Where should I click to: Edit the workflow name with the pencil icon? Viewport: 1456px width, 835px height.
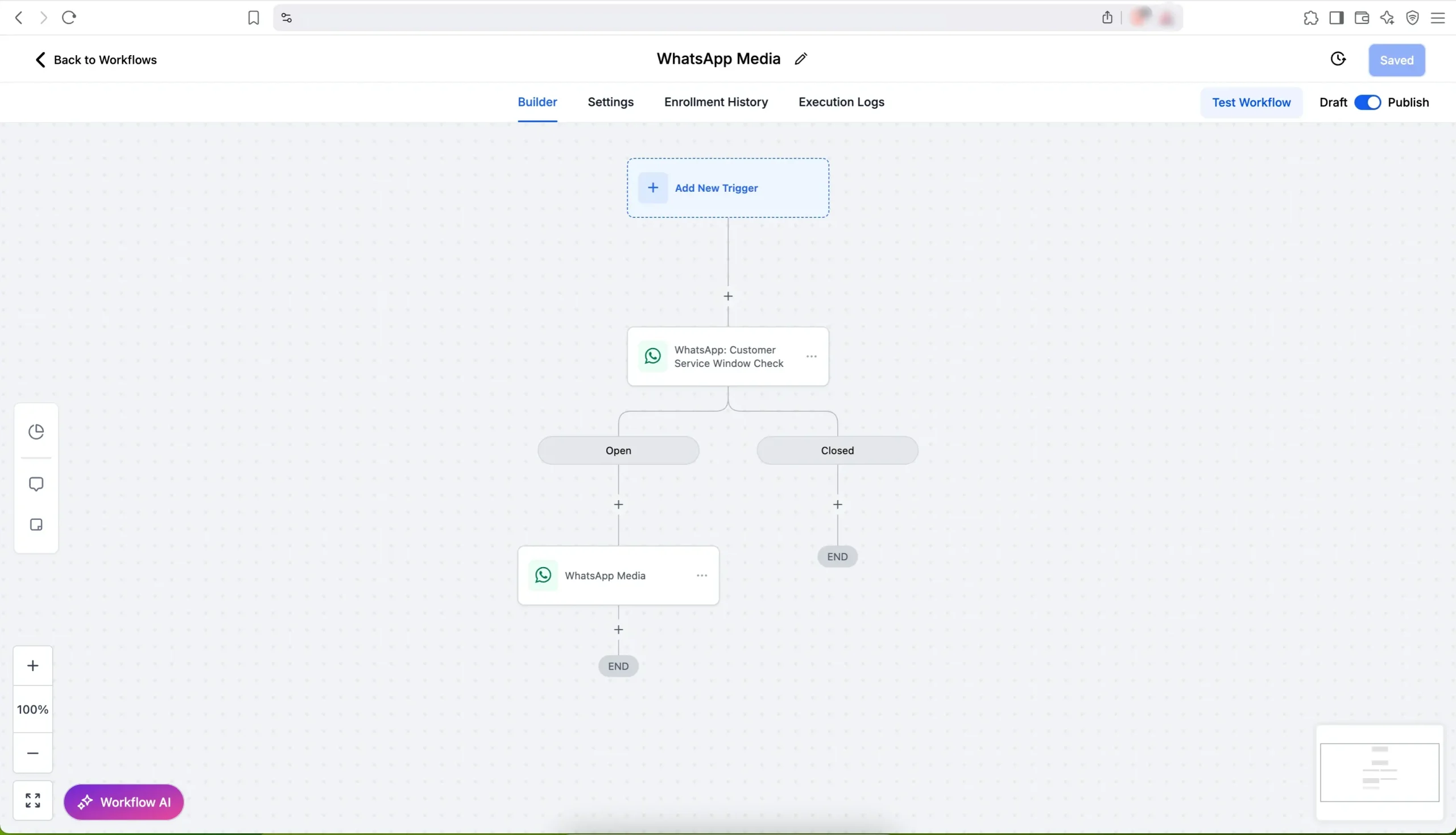801,59
